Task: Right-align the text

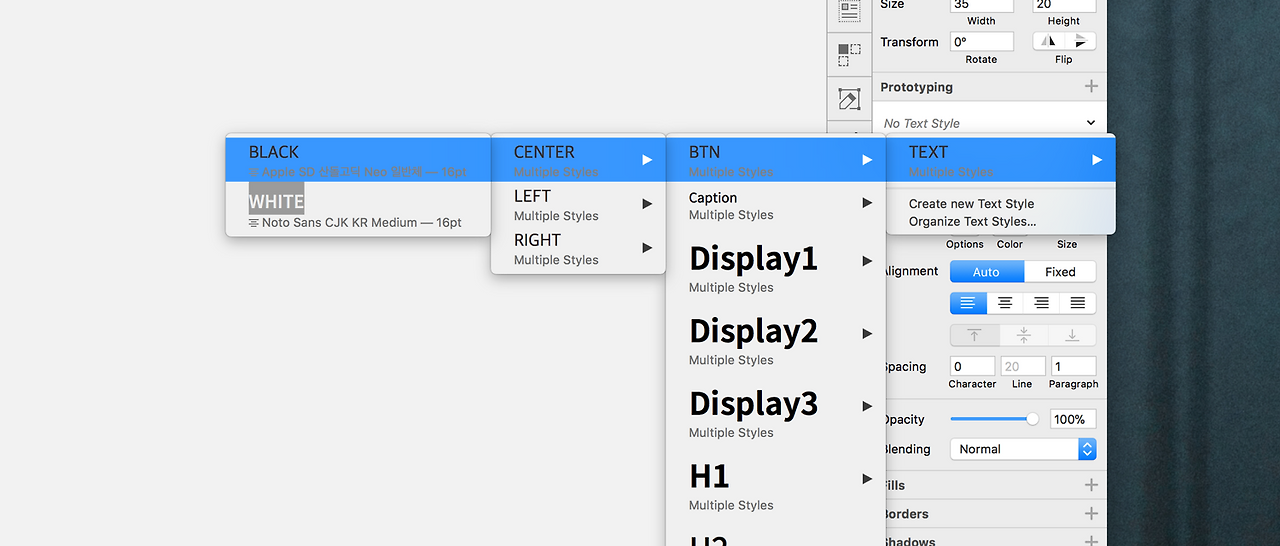Action: pyautogui.click(x=1041, y=303)
